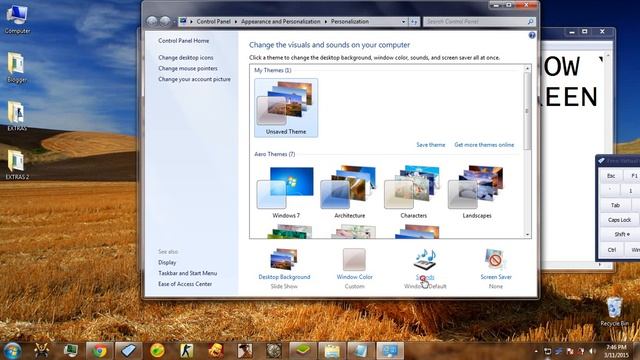
Task: Click the Back navigation arrow
Action: pyautogui.click(x=152, y=21)
